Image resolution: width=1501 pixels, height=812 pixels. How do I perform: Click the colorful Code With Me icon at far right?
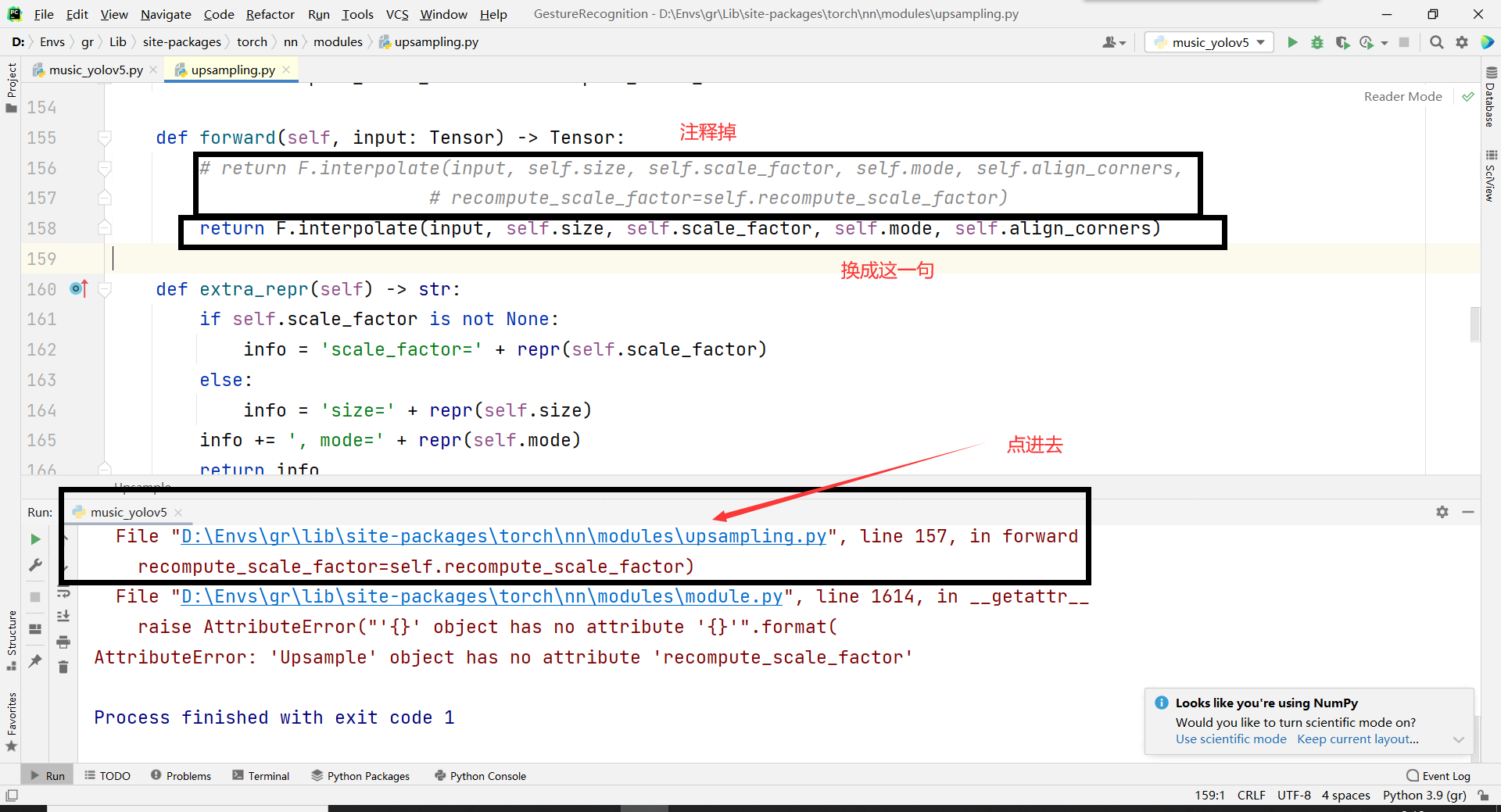click(1487, 42)
